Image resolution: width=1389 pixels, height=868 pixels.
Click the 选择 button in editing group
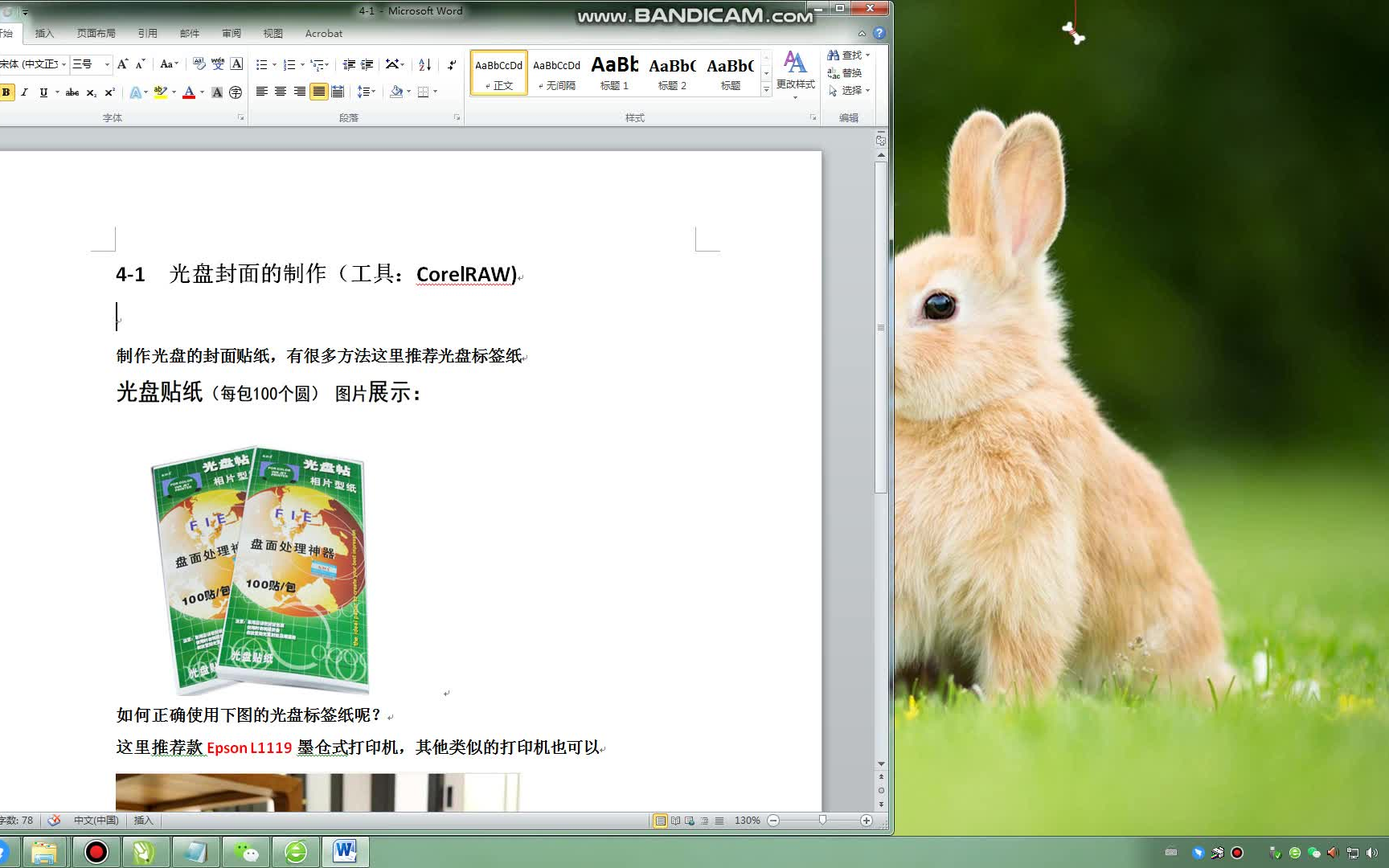(849, 91)
